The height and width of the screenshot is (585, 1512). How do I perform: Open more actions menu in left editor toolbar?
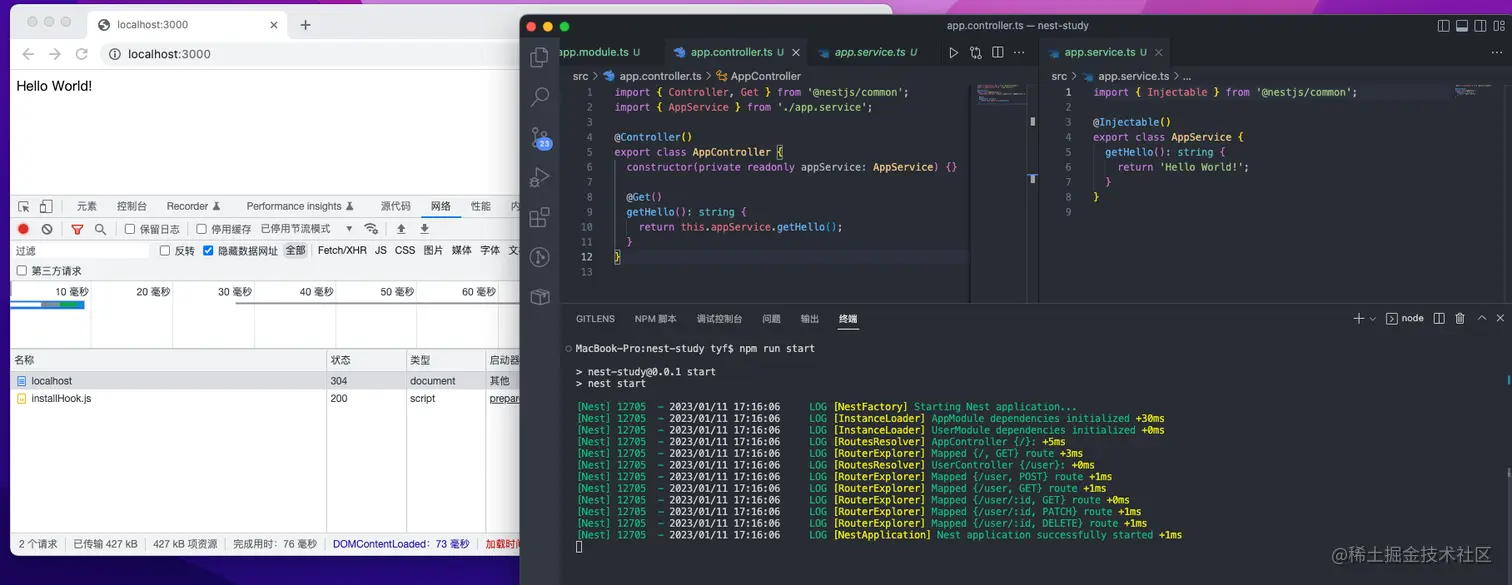pos(1019,52)
